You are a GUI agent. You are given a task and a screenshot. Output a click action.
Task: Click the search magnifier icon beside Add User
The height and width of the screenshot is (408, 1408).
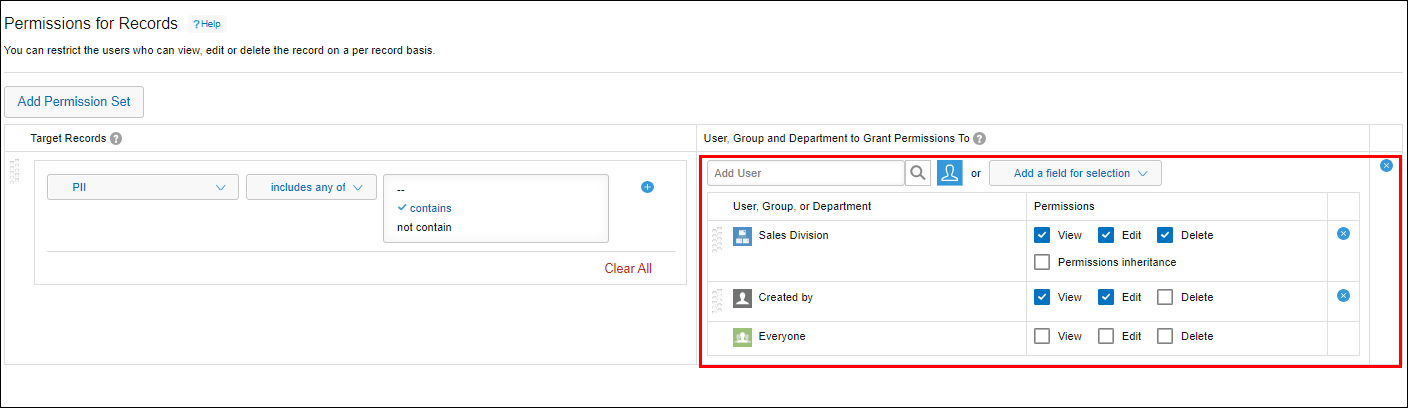[917, 173]
